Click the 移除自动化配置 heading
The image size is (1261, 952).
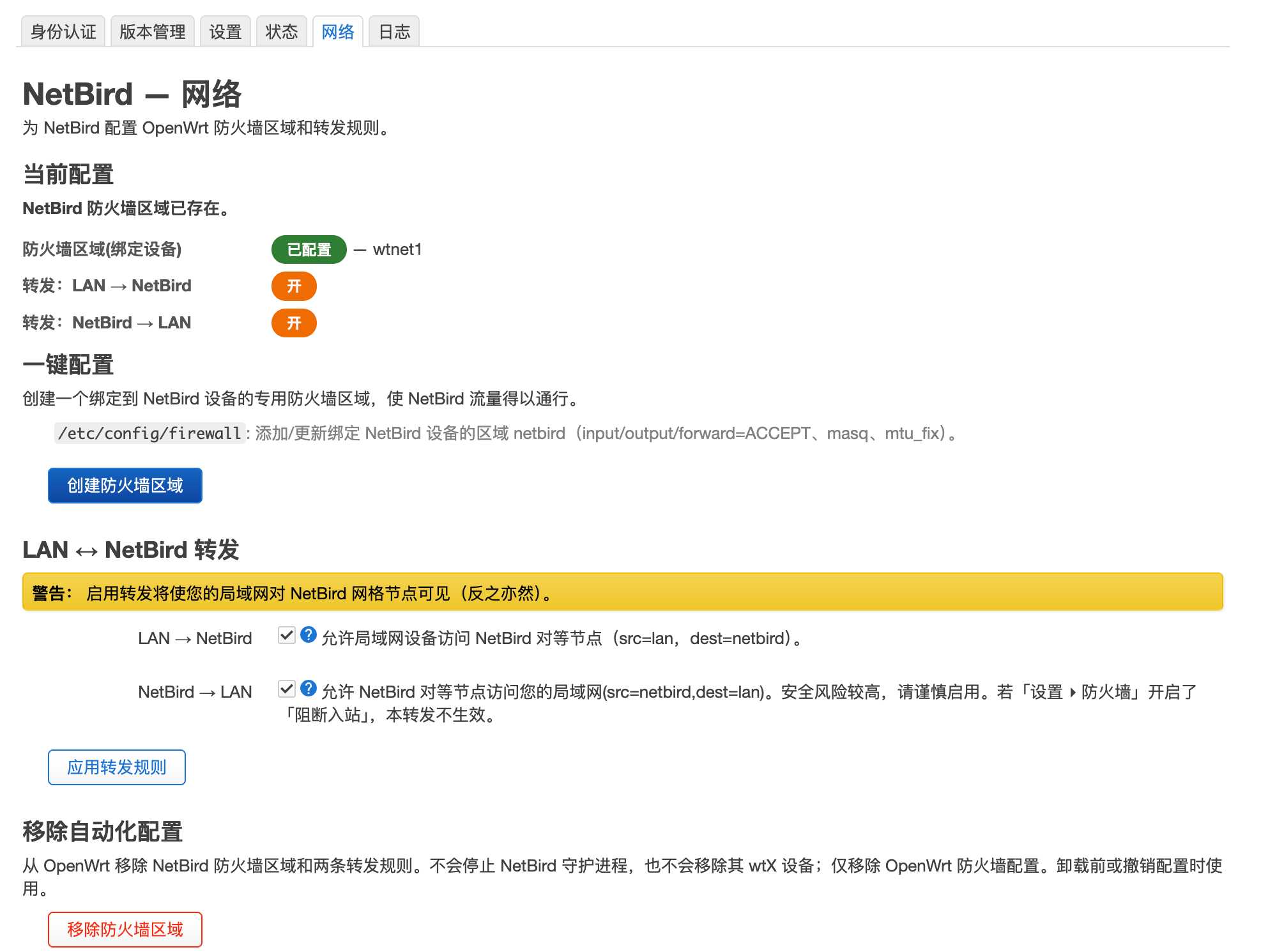[x=103, y=831]
